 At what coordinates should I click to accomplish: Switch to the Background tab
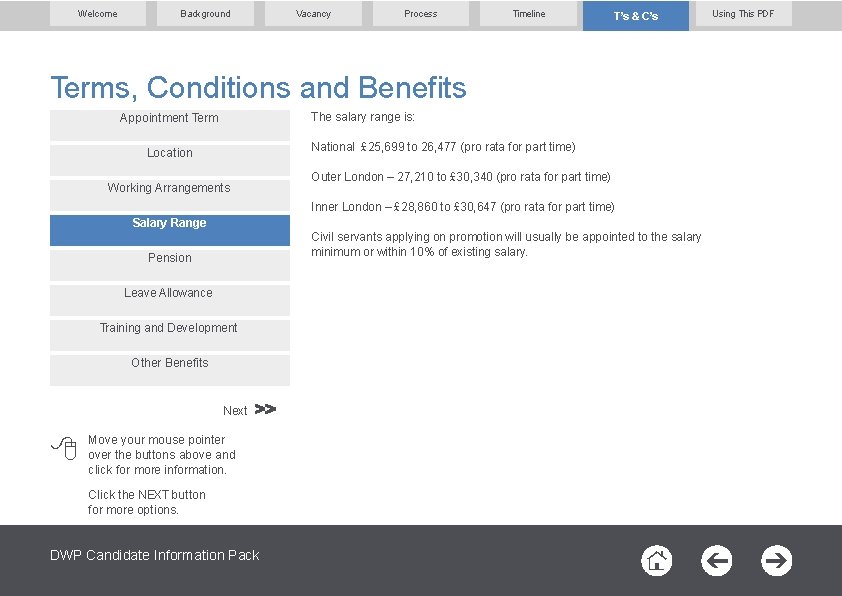205,13
